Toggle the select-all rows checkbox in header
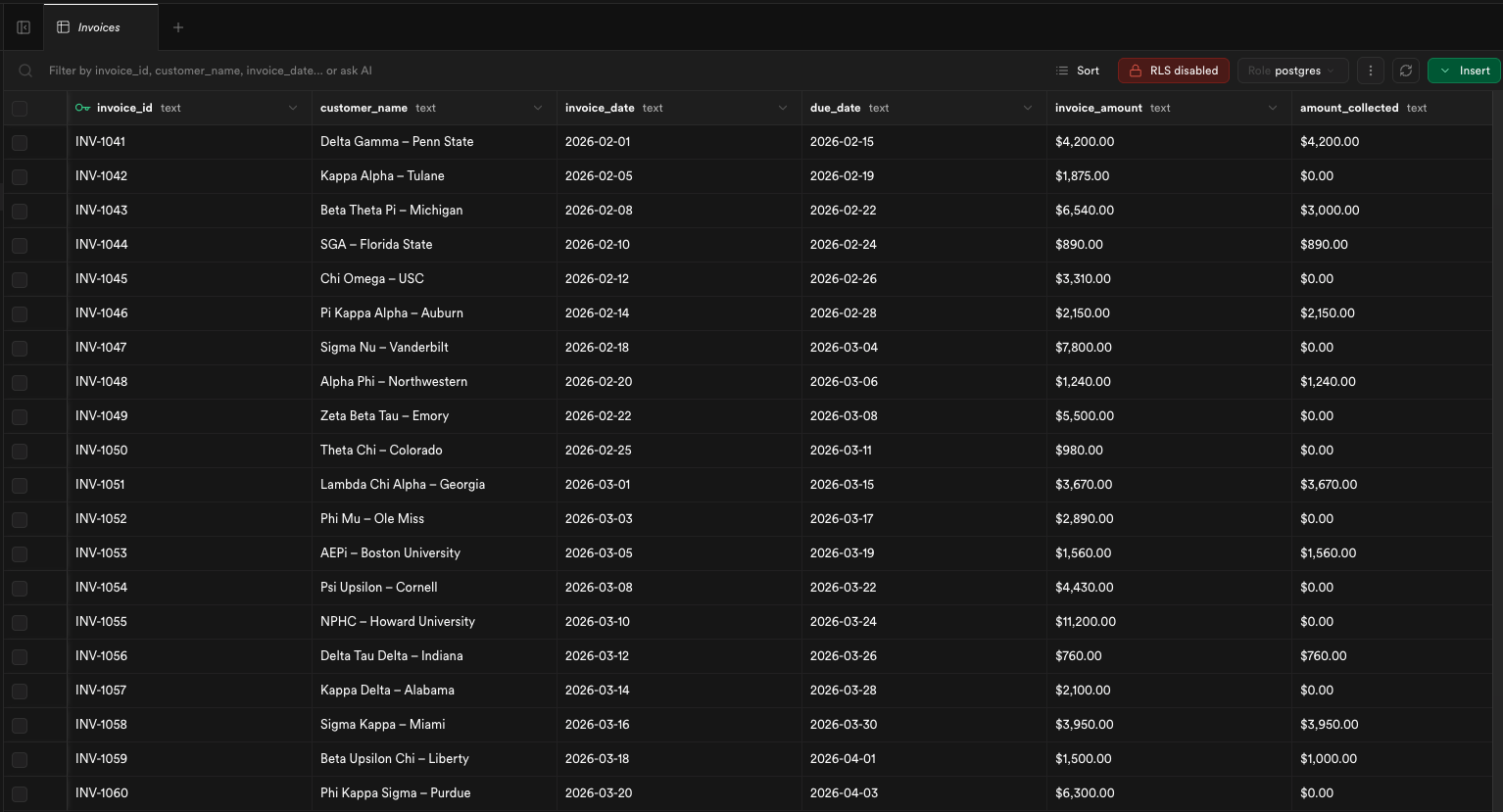1503x812 pixels. coord(20,108)
